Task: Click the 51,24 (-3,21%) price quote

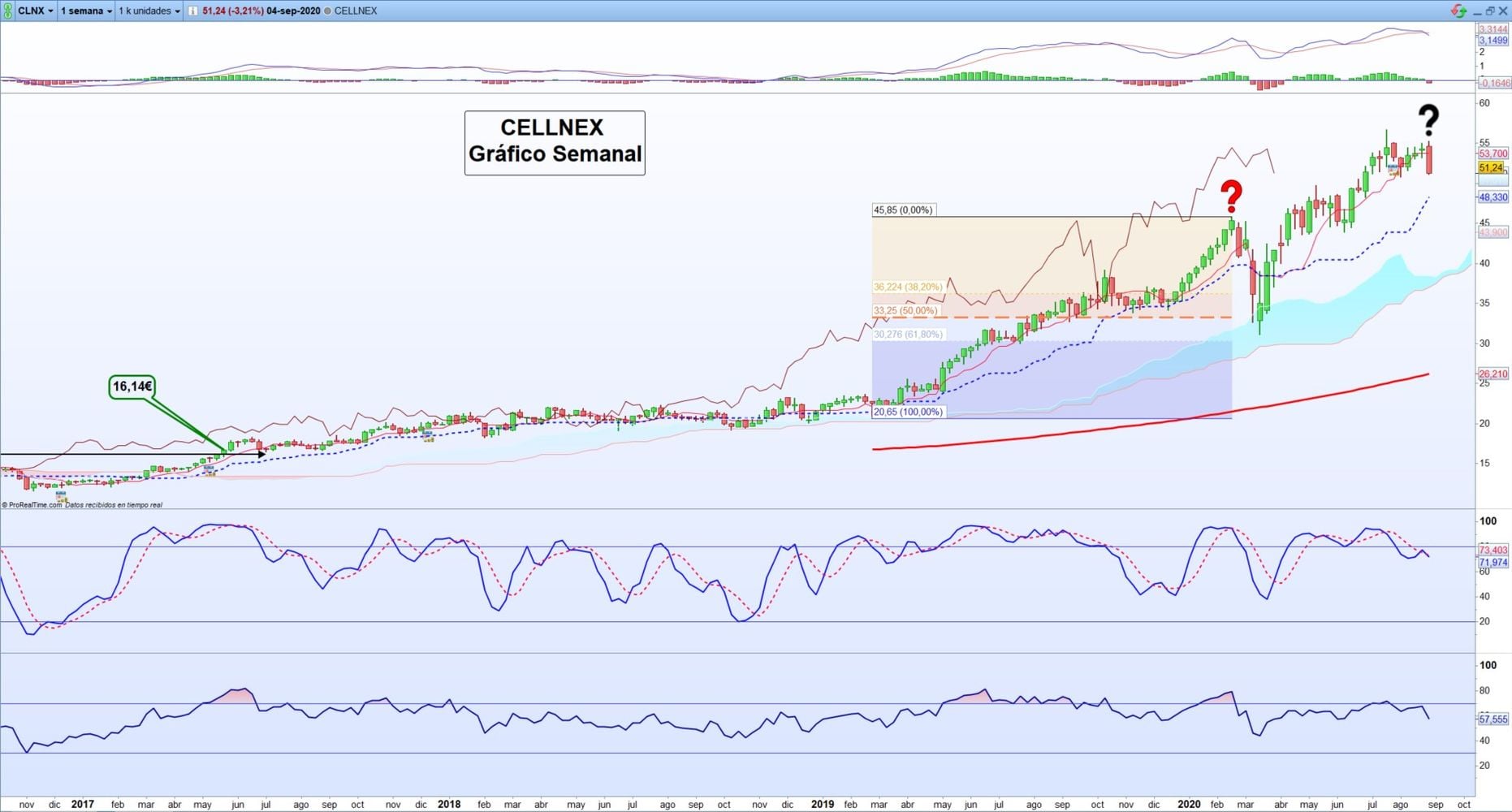Action: pyautogui.click(x=233, y=11)
